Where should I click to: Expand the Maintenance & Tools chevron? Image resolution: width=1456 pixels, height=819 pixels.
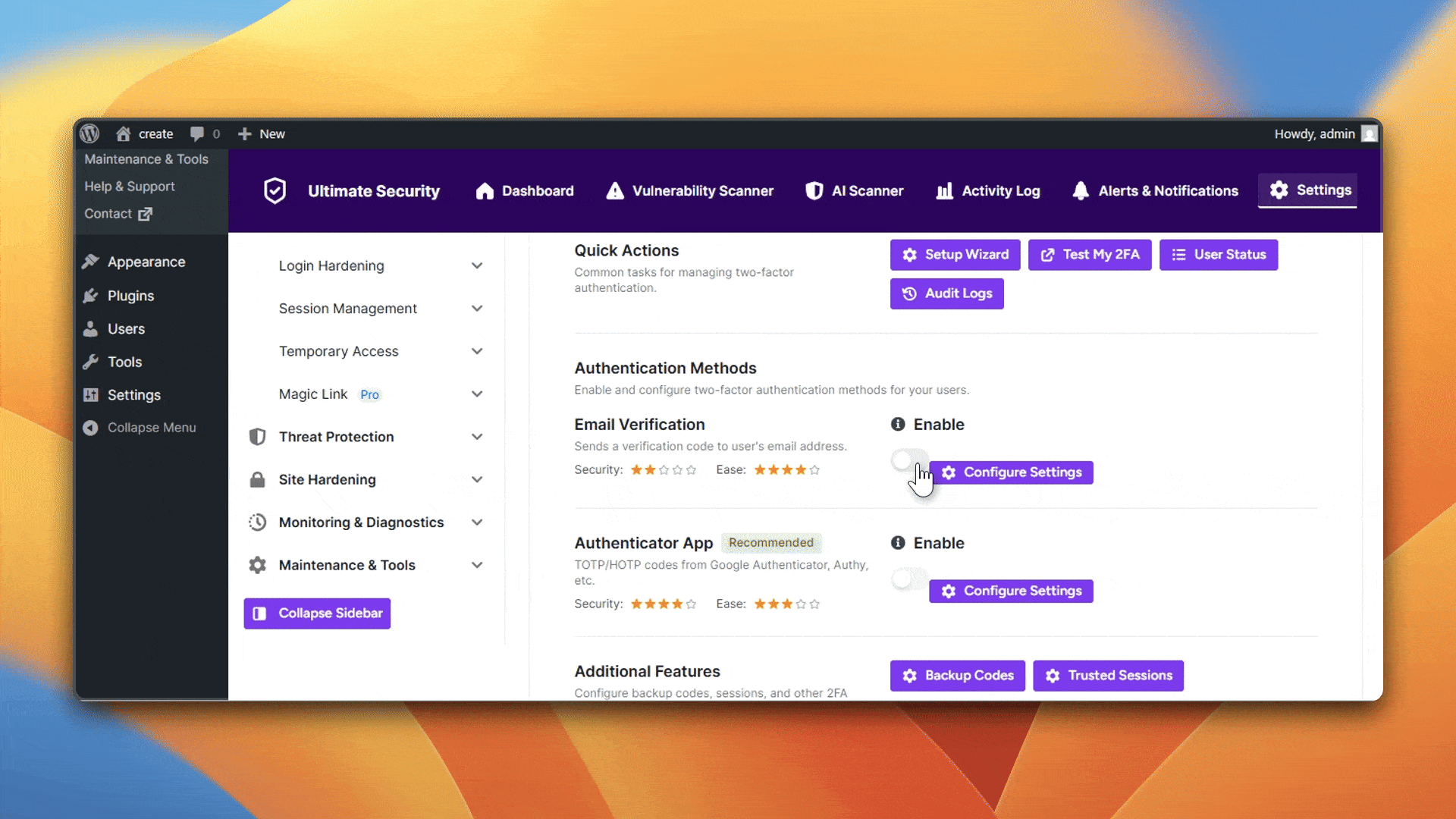477,565
